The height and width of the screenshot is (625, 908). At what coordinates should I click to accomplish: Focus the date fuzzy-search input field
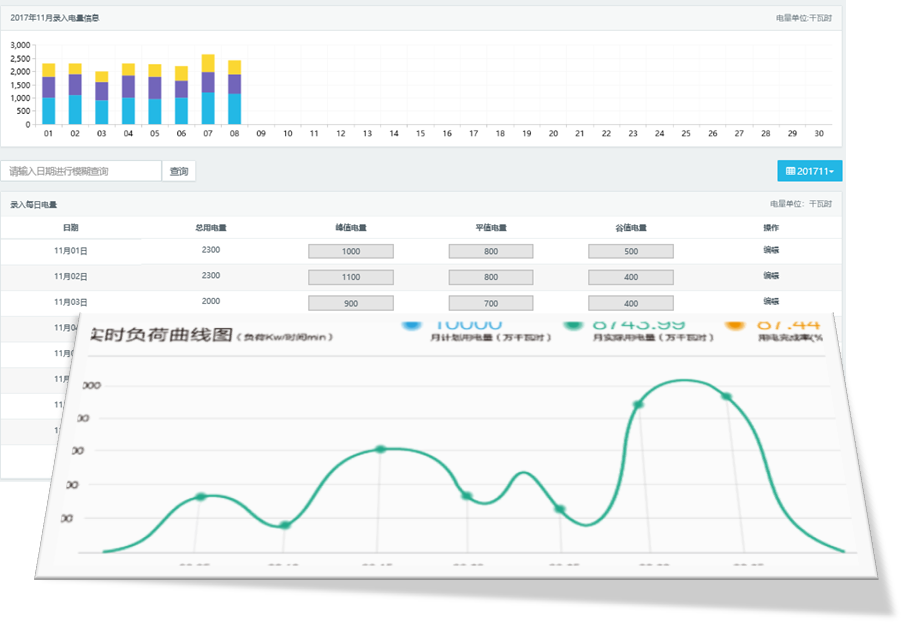click(x=81, y=171)
